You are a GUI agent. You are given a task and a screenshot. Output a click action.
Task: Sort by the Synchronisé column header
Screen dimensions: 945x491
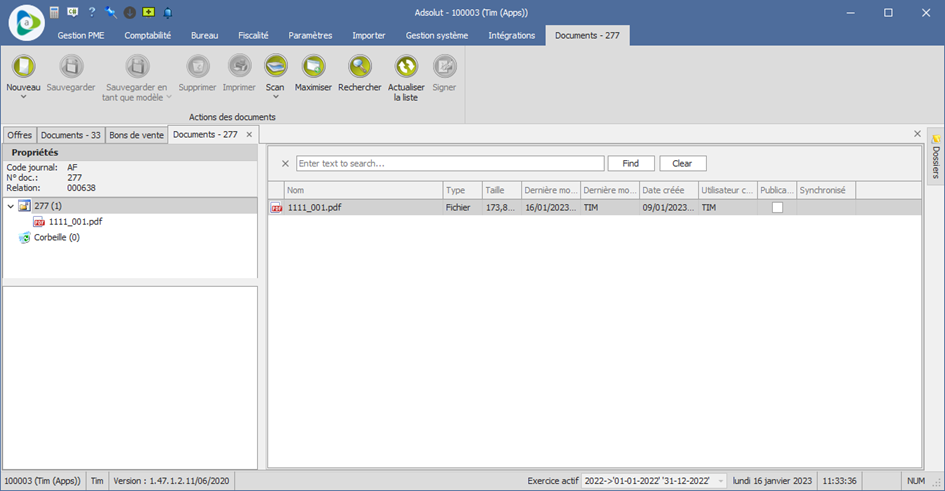(x=826, y=190)
